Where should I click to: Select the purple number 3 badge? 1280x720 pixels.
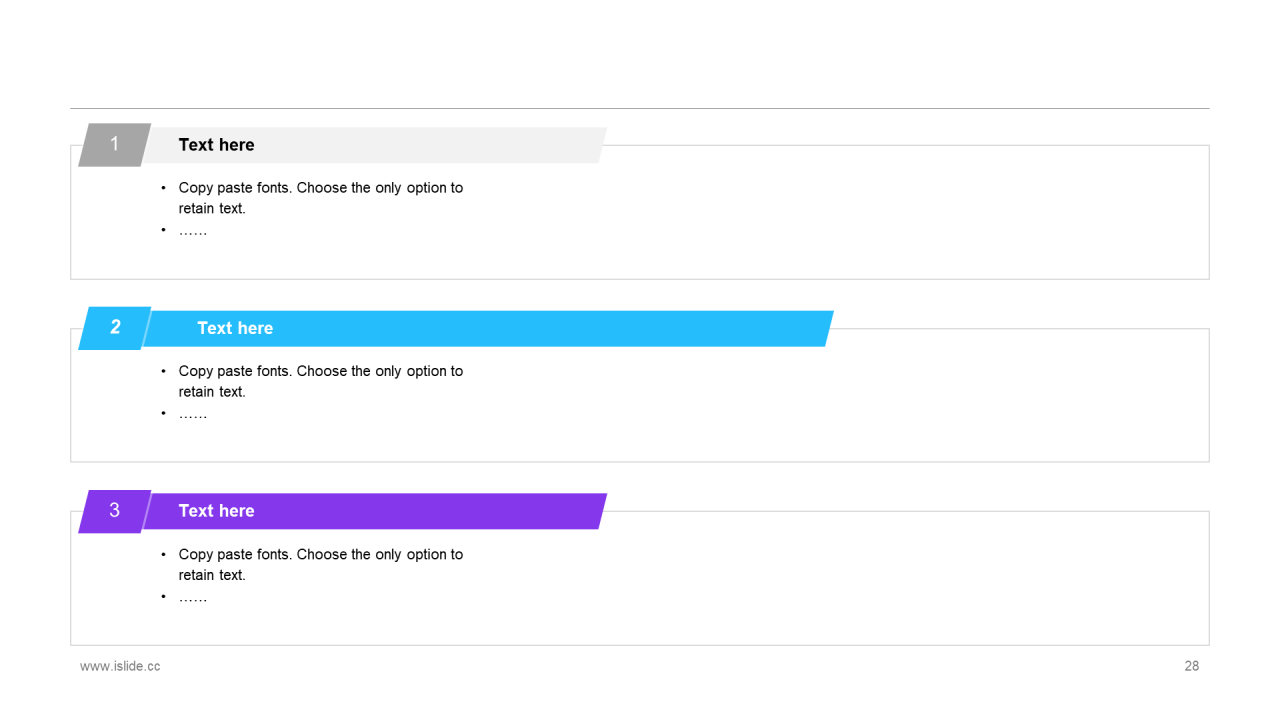pyautogui.click(x=114, y=511)
